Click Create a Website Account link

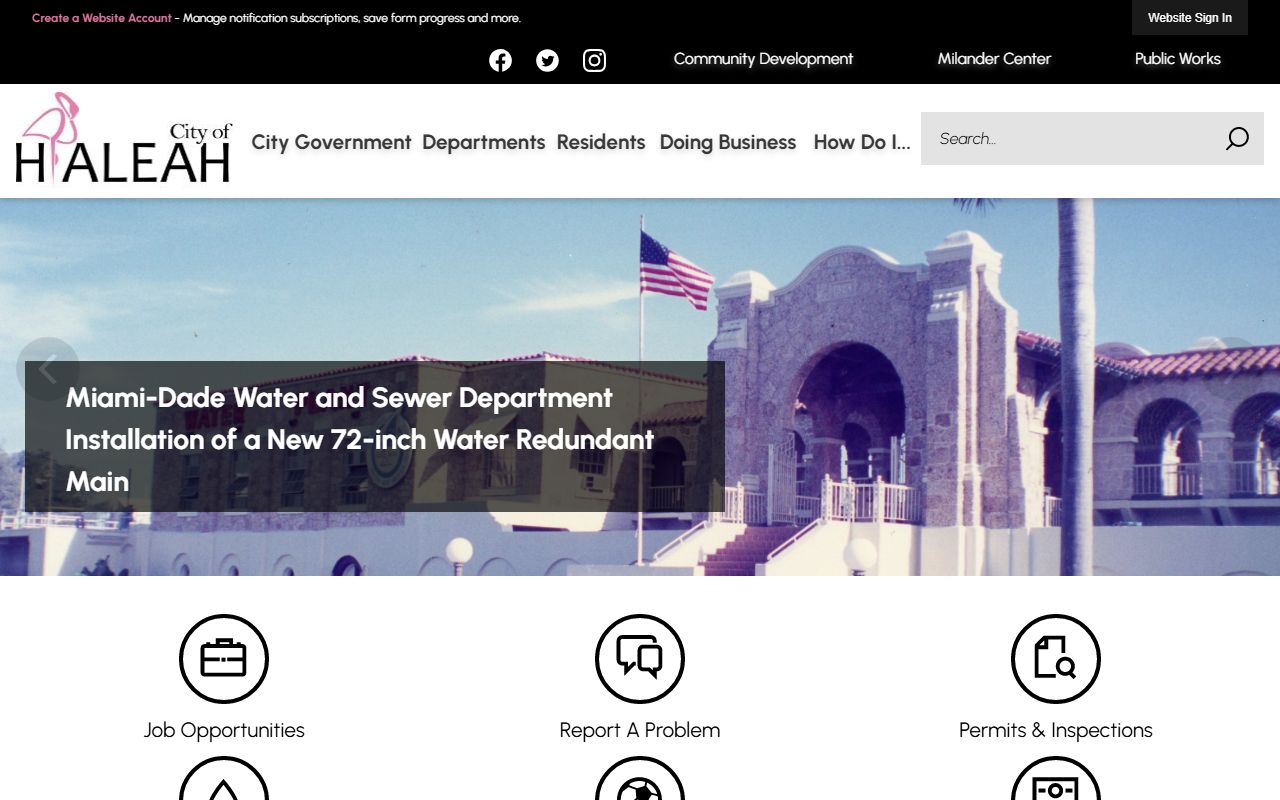tap(102, 18)
